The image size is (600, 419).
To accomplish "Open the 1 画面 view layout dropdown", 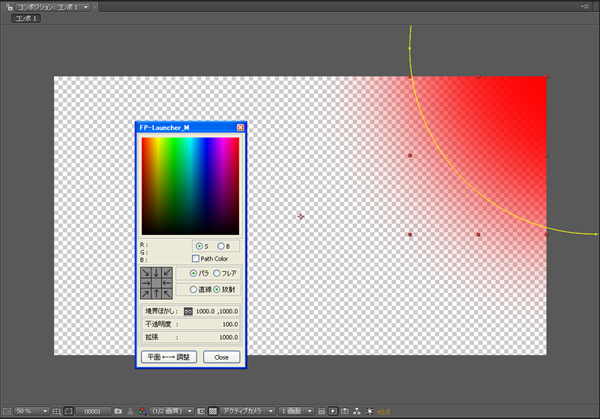I will [x=296, y=411].
